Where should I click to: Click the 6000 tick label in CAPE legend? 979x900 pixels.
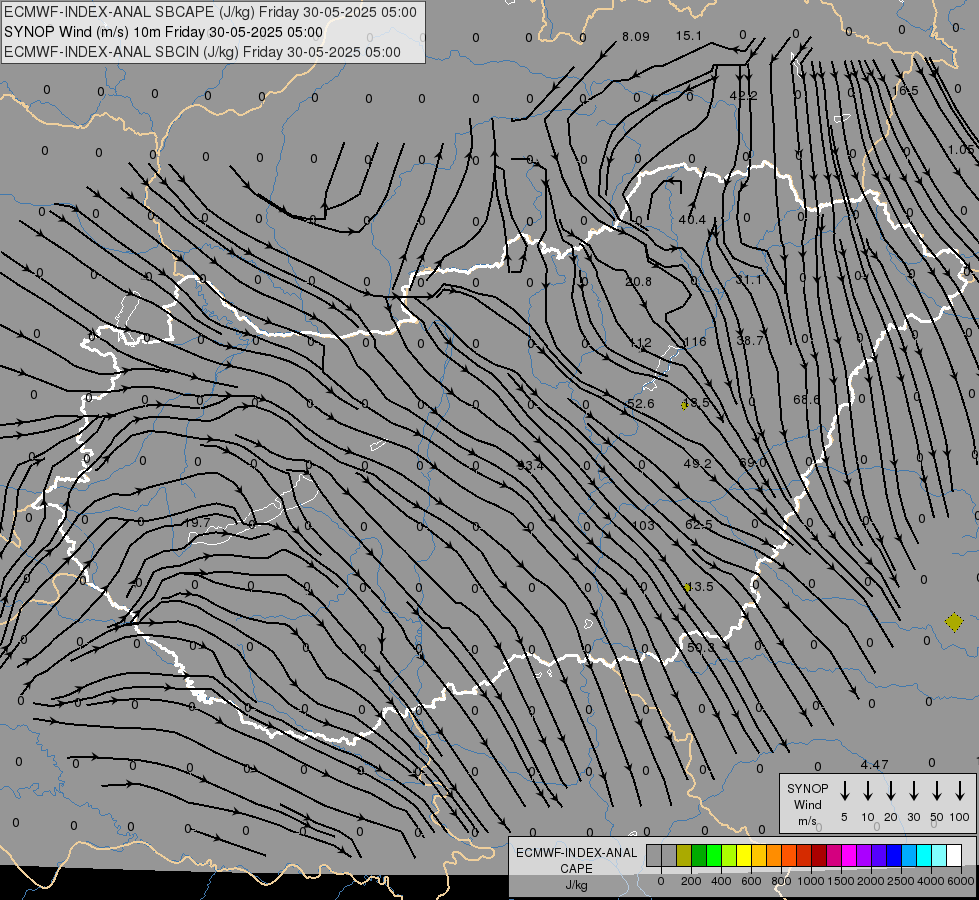[x=961, y=881]
